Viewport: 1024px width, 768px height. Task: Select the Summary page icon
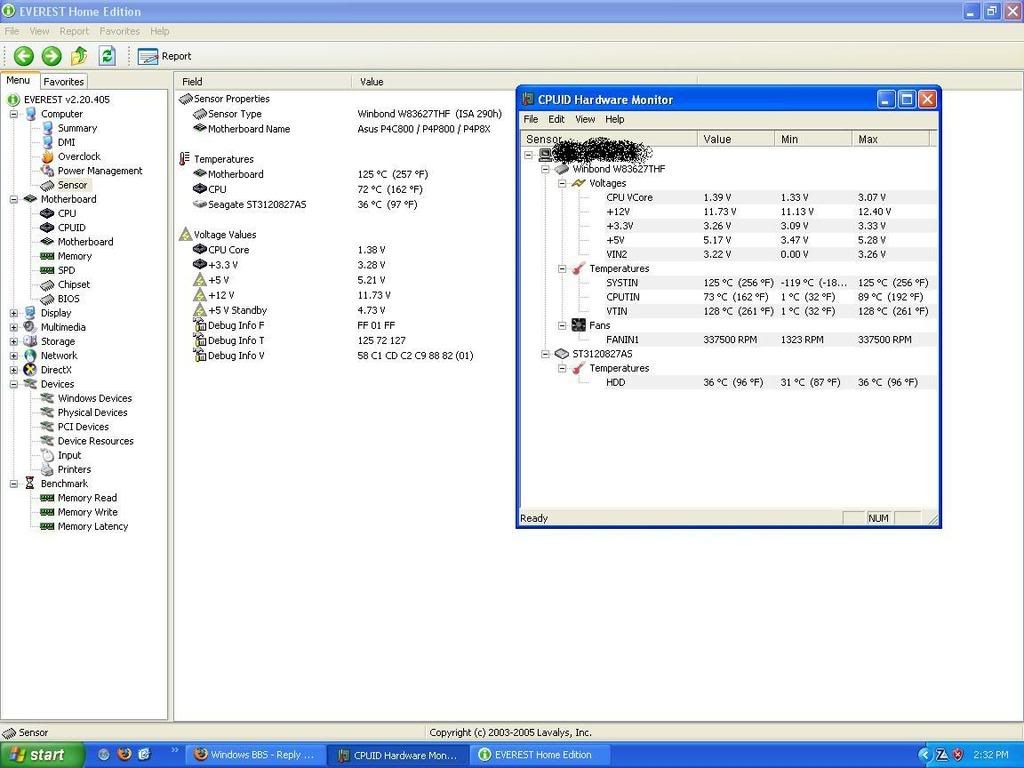pyautogui.click(x=47, y=128)
